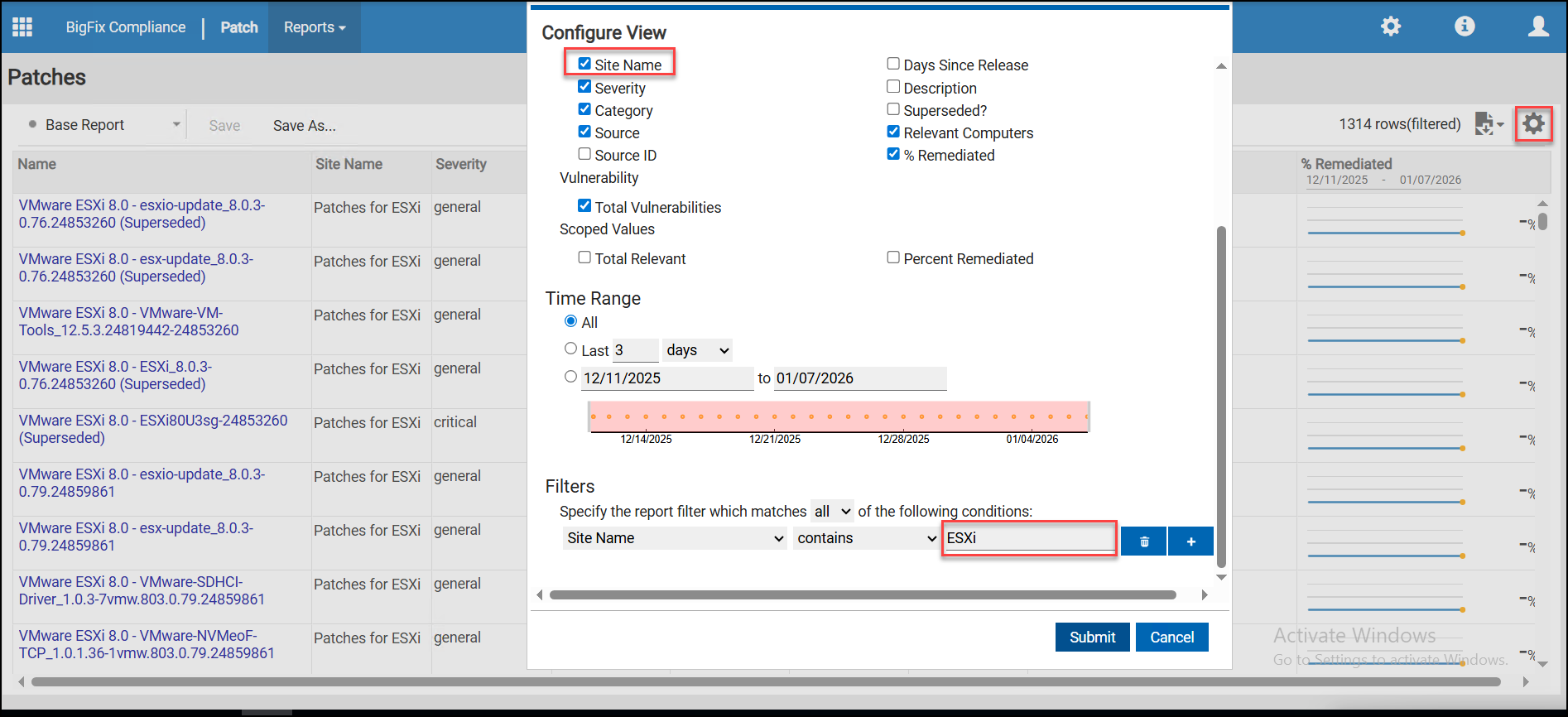The height and width of the screenshot is (717, 1568).
Task: Open the Base Report dropdown
Action: point(103,125)
